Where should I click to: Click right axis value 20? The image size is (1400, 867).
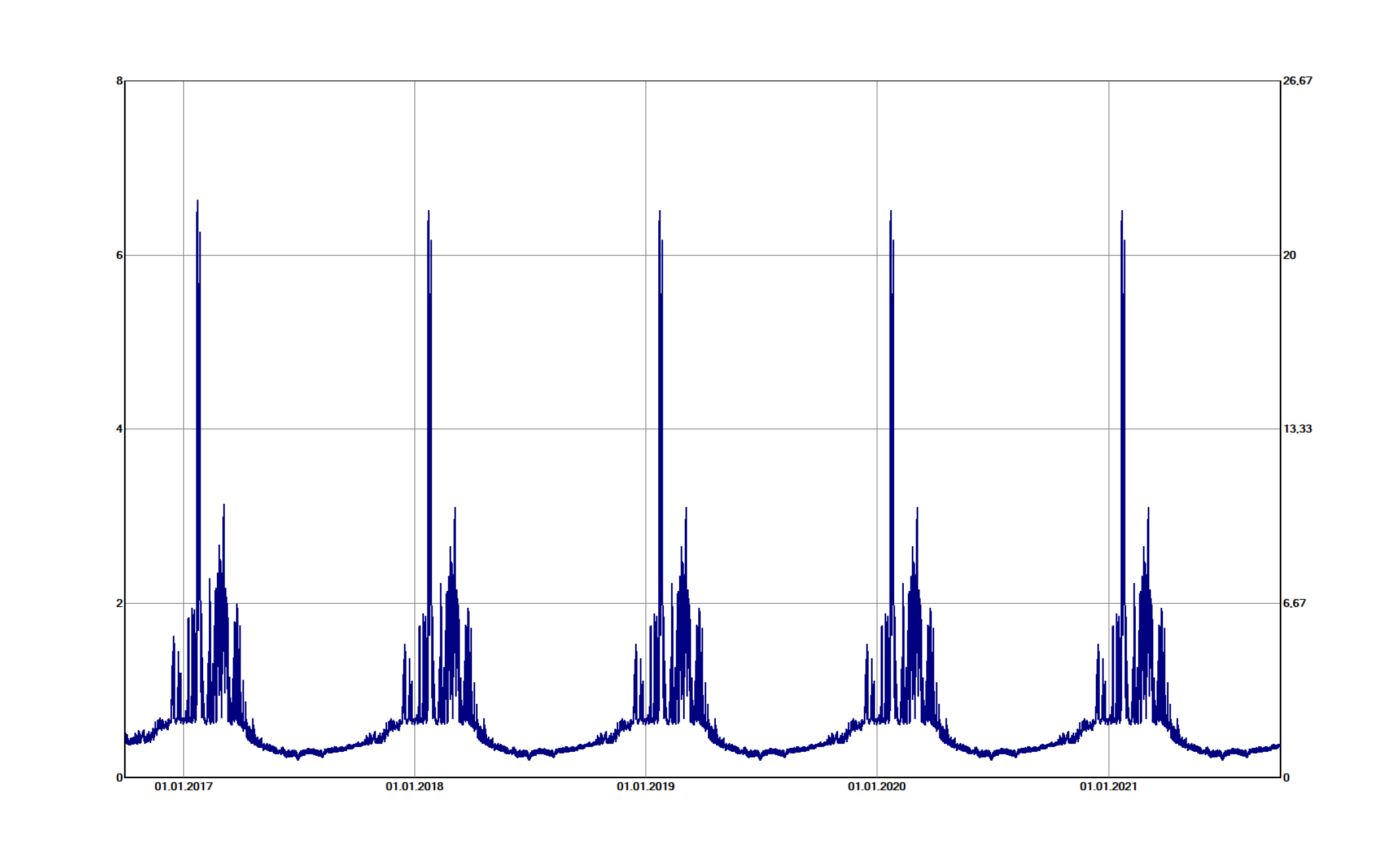[x=1289, y=255]
